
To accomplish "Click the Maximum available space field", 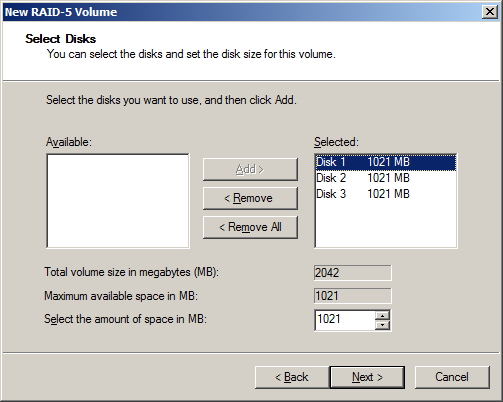I will [x=352, y=296].
